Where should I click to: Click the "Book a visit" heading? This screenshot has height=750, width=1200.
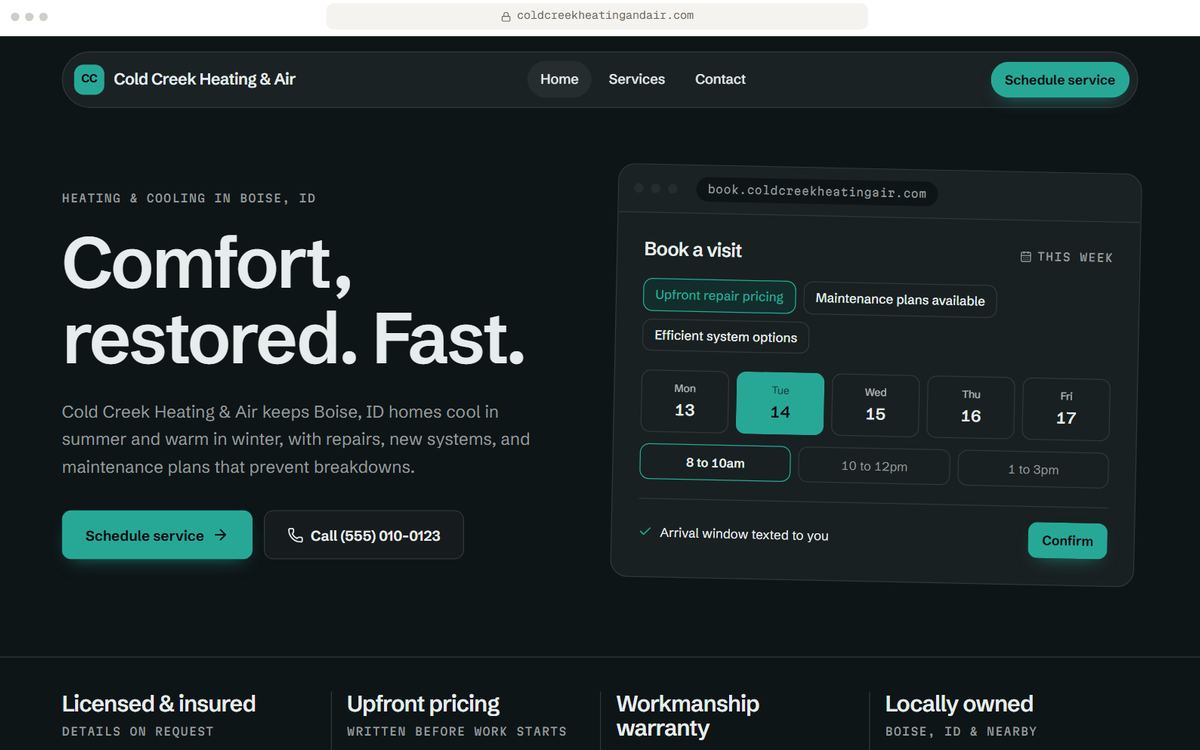coord(693,250)
